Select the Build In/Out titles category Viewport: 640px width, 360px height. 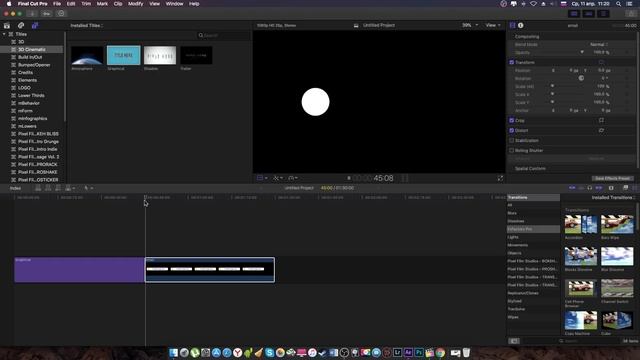tap(30, 57)
